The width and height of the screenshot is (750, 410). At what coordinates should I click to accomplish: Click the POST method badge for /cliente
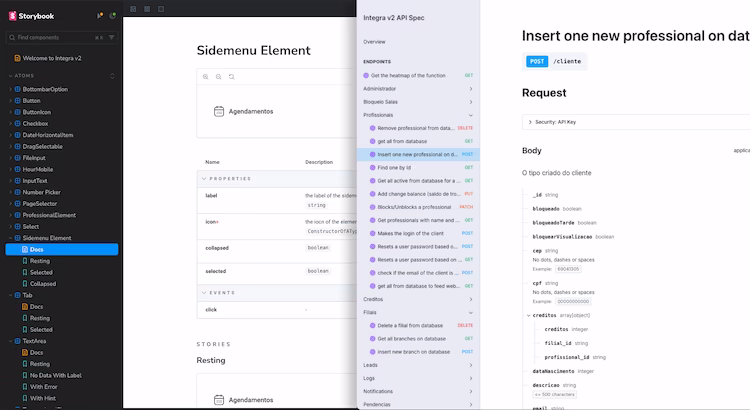pos(537,61)
